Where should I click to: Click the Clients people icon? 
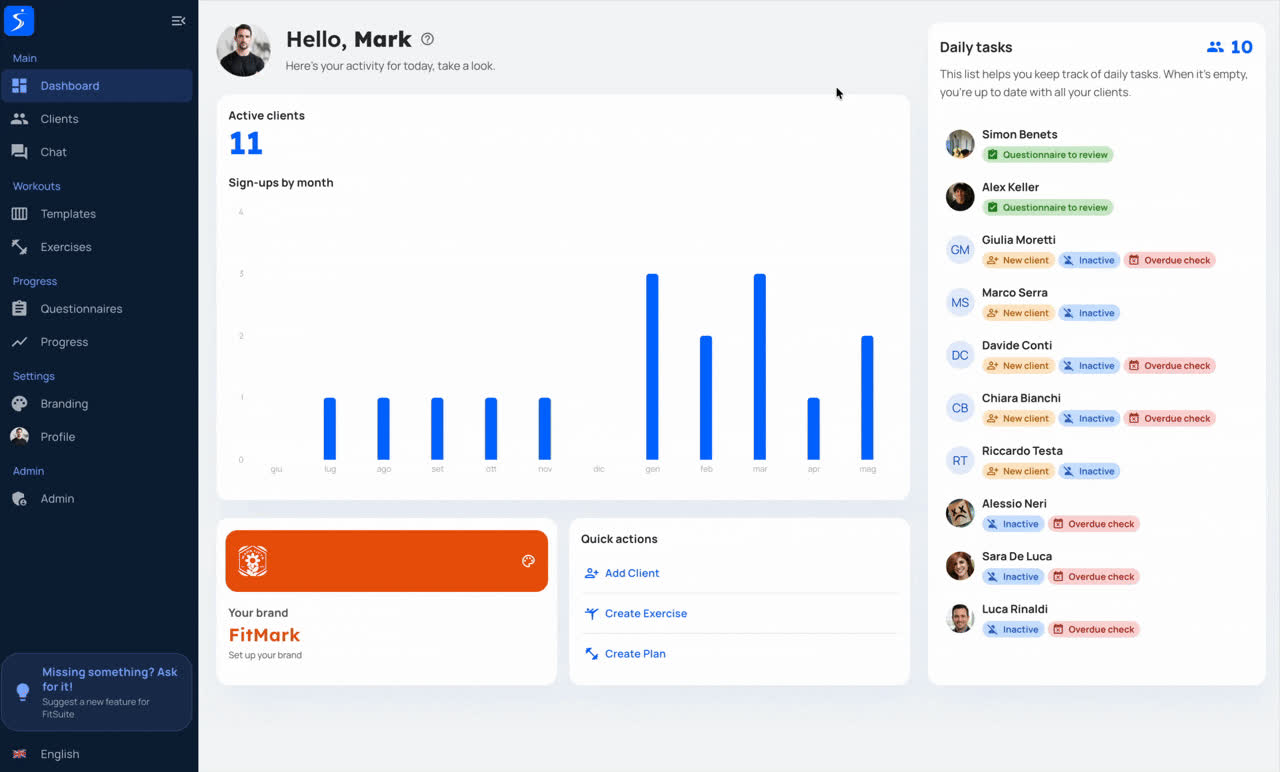(x=19, y=119)
